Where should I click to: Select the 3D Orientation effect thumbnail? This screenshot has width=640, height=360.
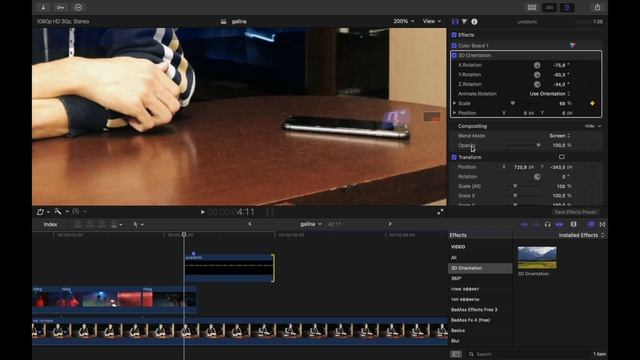537,258
